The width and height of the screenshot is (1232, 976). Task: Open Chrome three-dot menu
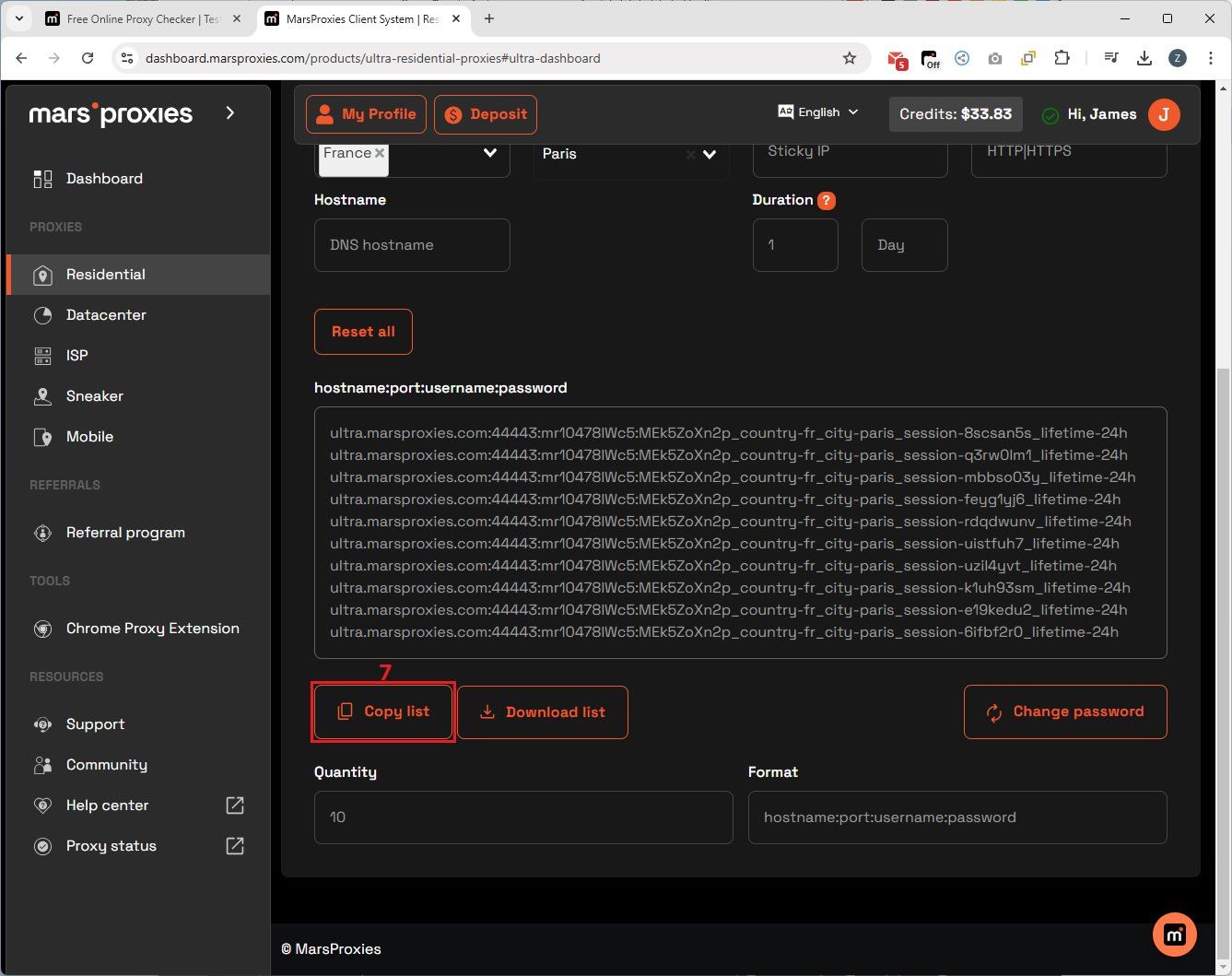coord(1211,58)
